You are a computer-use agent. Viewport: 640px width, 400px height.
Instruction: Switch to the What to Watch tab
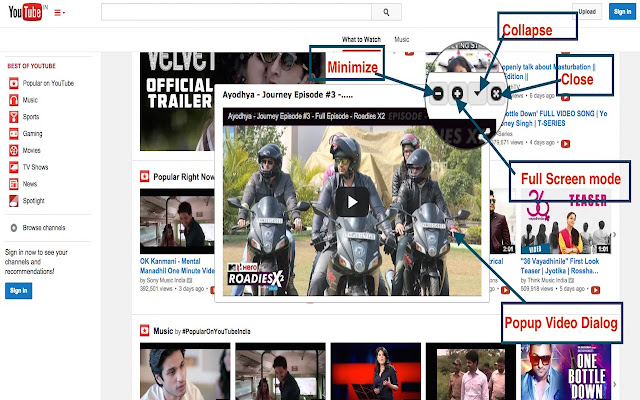[361, 40]
